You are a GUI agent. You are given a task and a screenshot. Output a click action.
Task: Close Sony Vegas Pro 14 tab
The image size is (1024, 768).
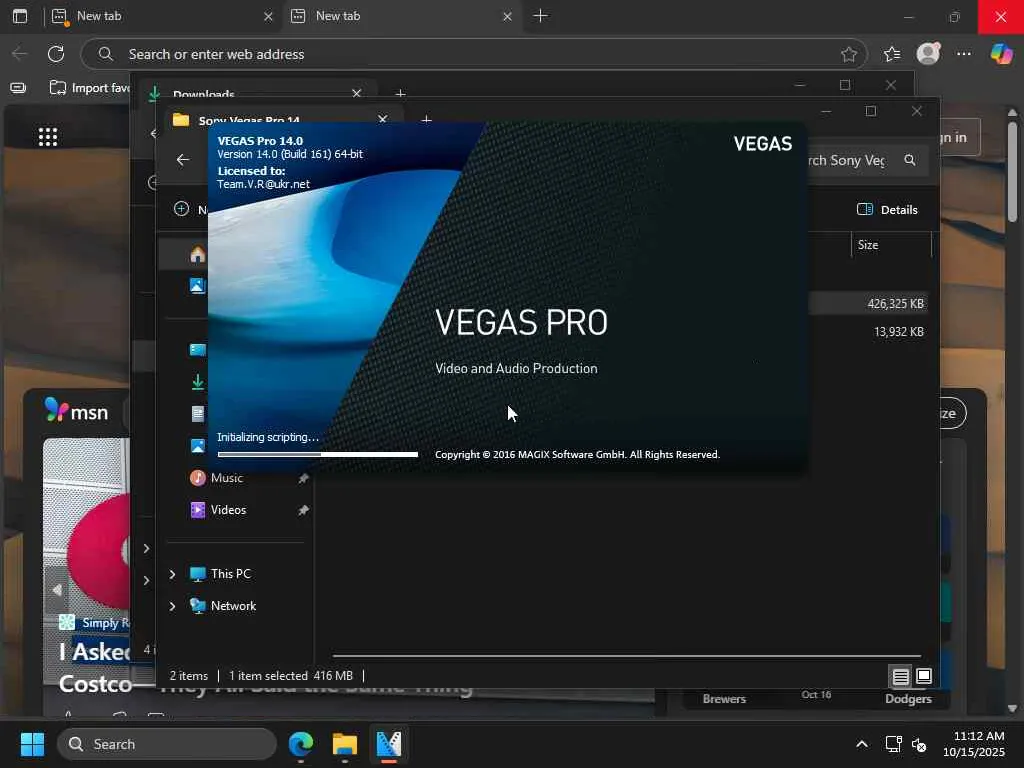383,120
